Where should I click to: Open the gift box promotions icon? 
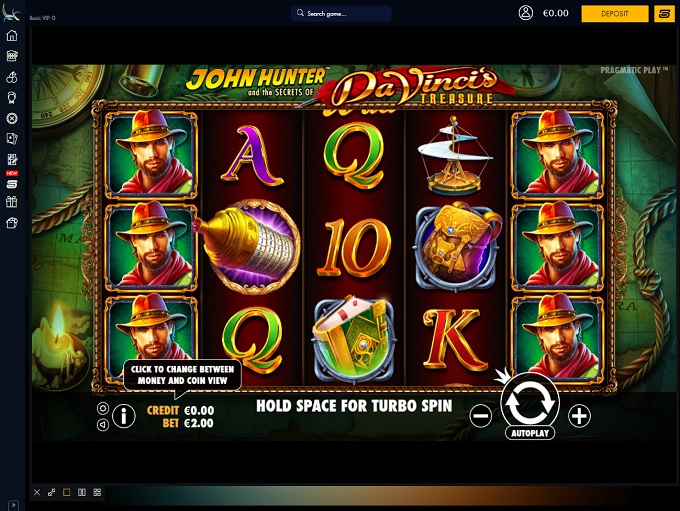(x=12, y=202)
